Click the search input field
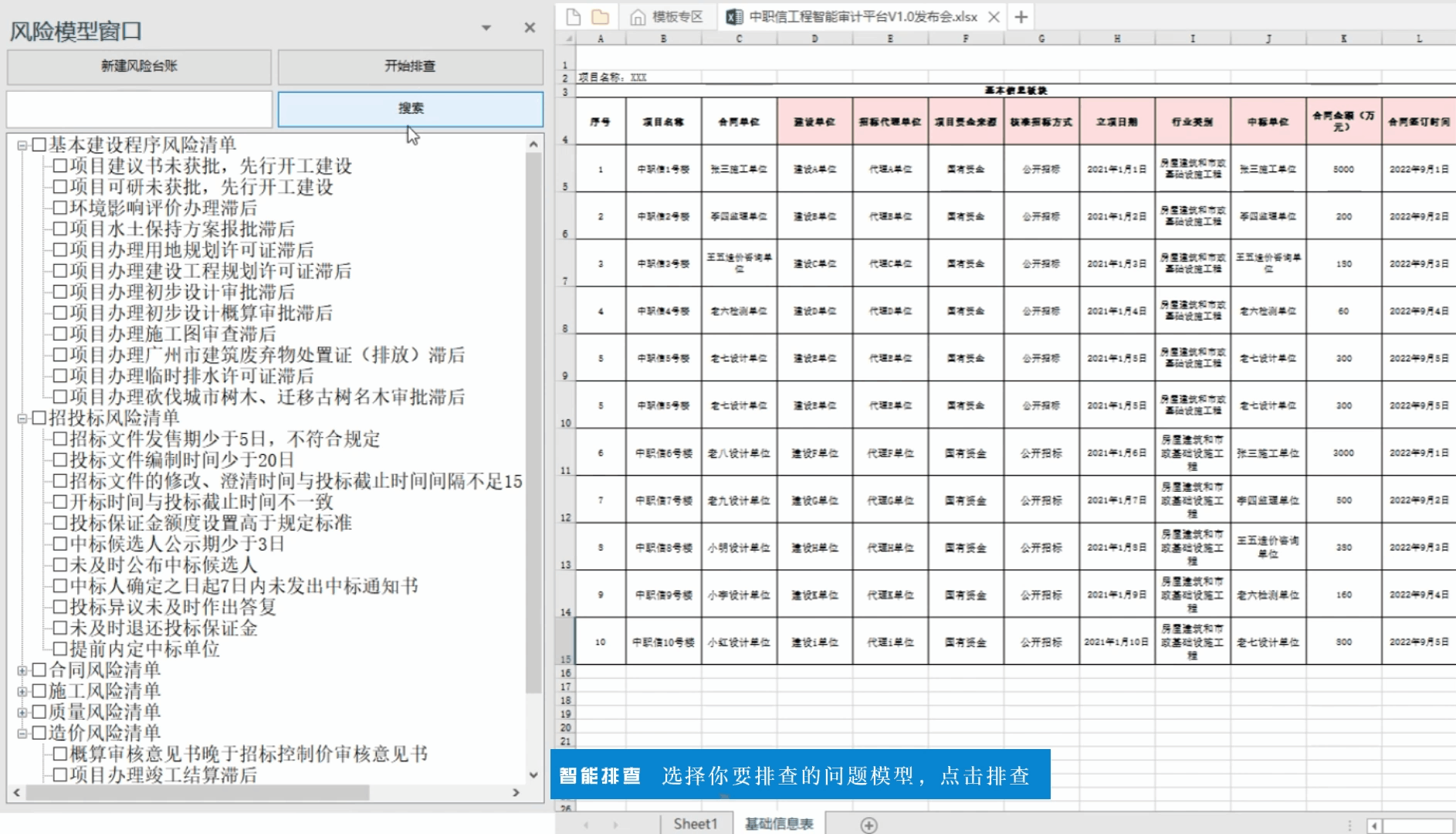The height and width of the screenshot is (834, 1456). pos(137,108)
